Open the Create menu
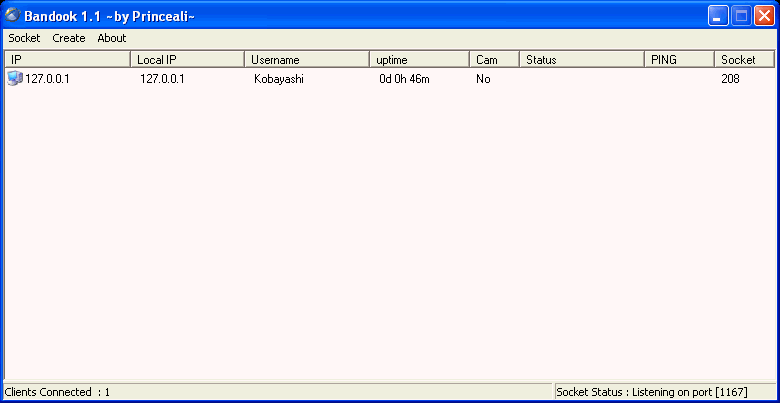 click(x=69, y=38)
